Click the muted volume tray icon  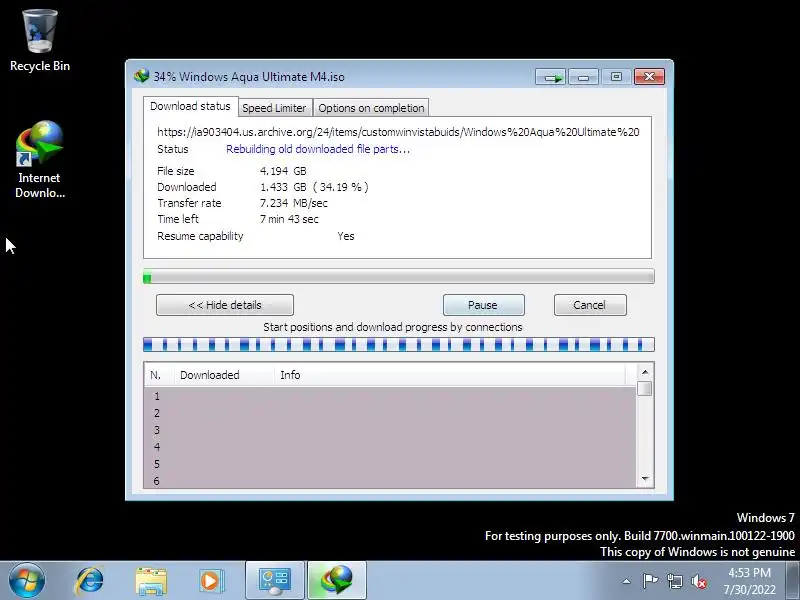699,581
